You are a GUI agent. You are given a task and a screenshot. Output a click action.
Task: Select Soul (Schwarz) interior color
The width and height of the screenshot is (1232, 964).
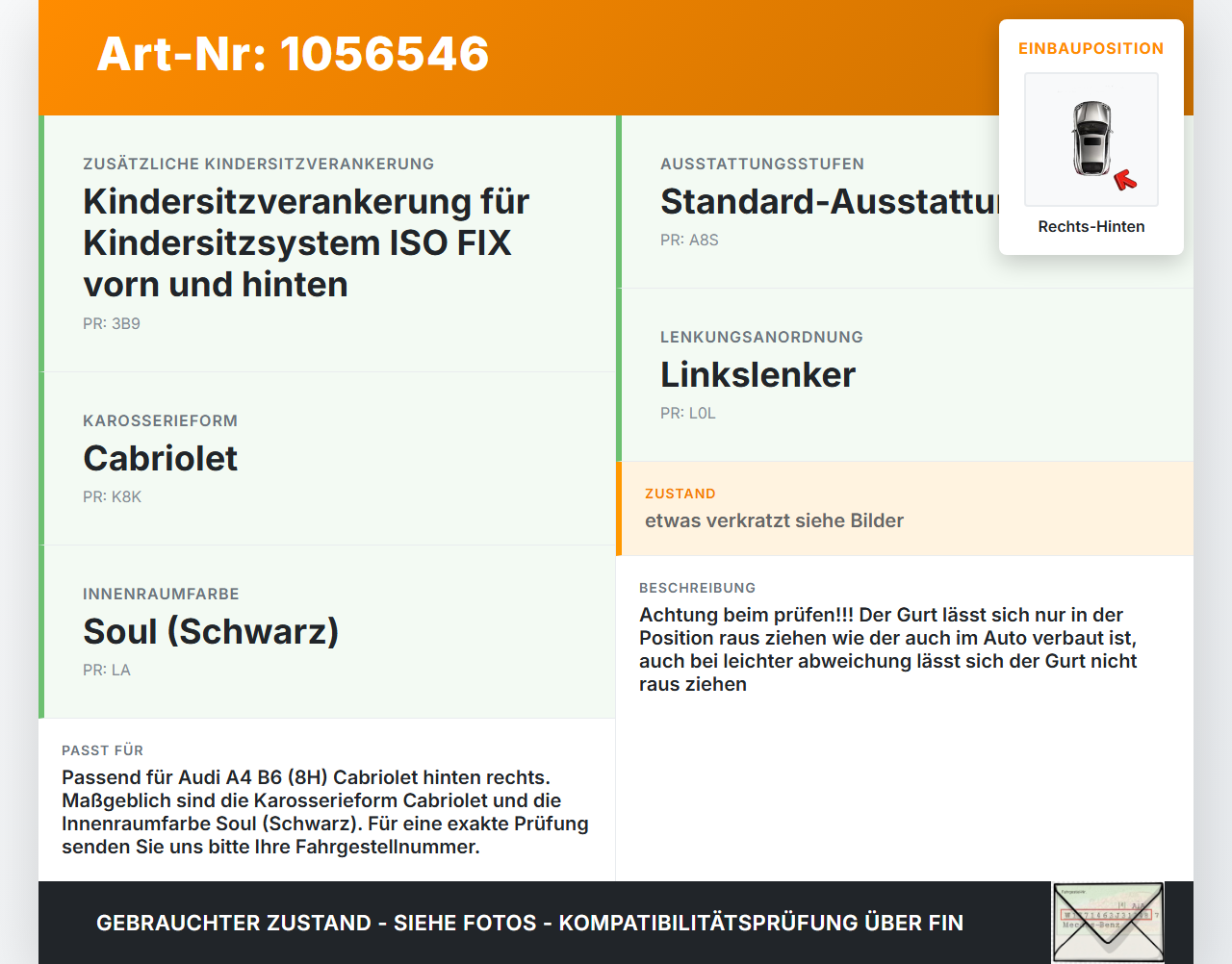(211, 631)
